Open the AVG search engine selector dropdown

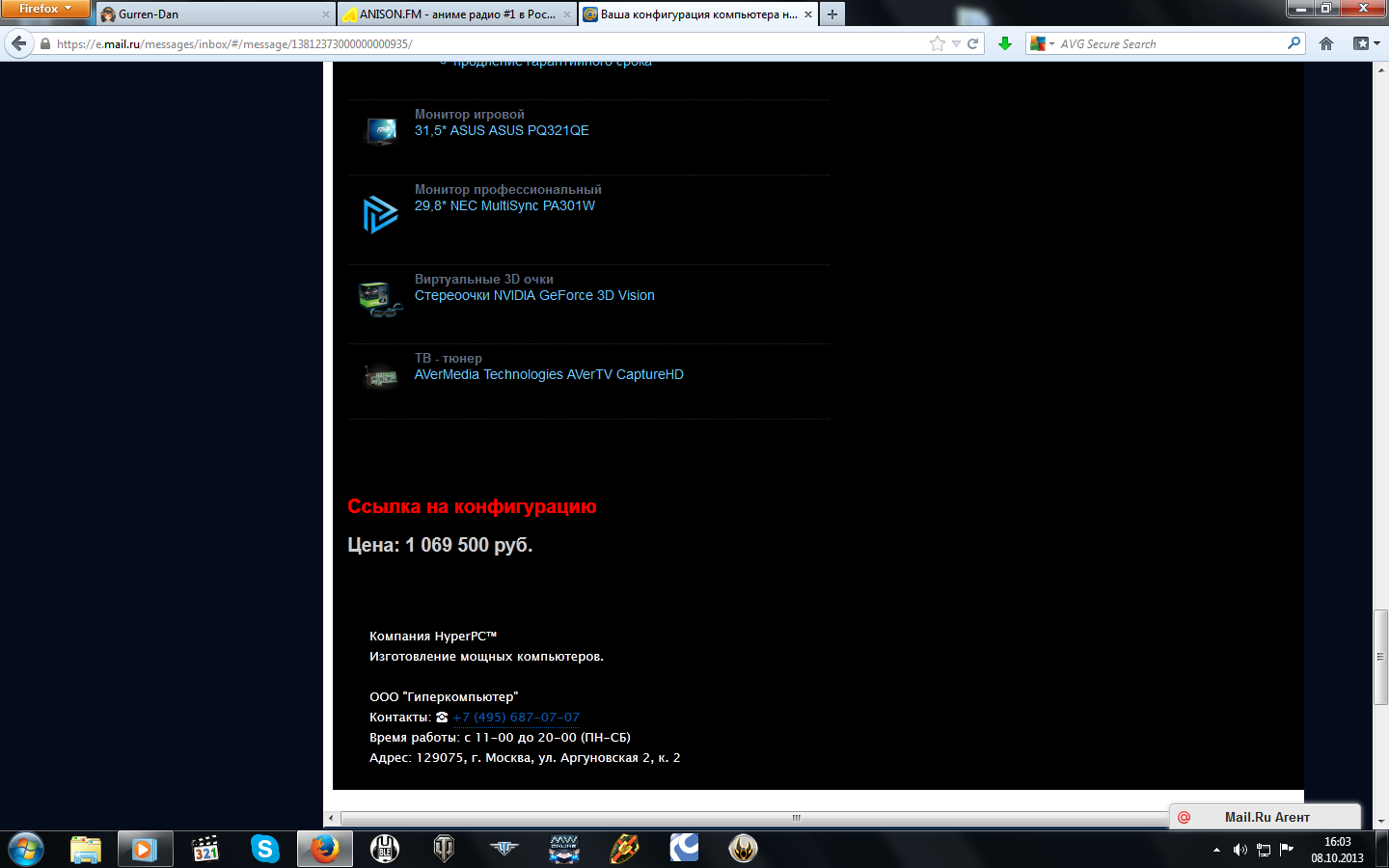(x=1043, y=43)
